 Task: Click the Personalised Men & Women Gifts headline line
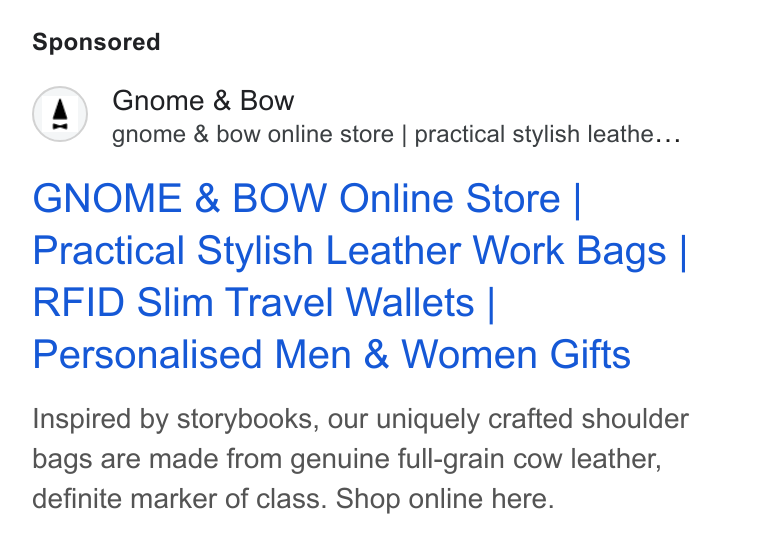(332, 355)
